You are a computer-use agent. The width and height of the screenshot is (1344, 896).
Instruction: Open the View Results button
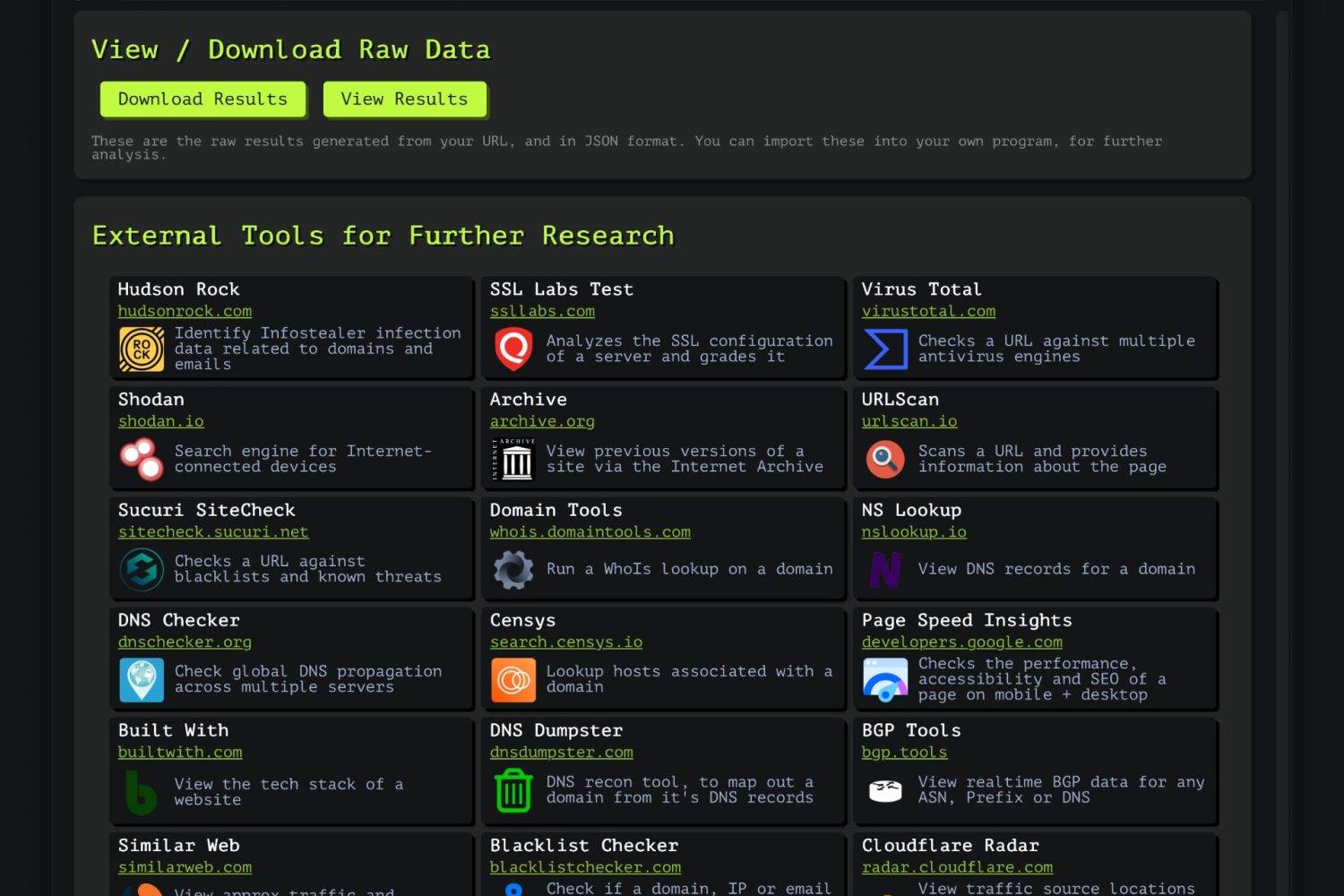tap(404, 99)
